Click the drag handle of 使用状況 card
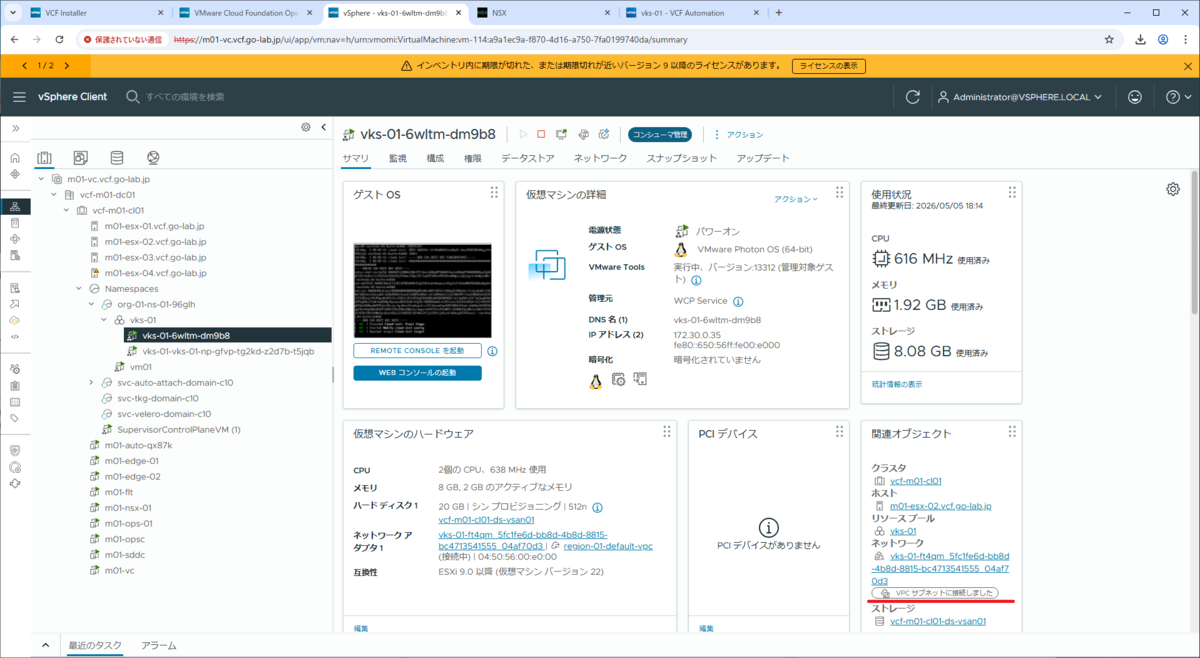 [x=1012, y=192]
